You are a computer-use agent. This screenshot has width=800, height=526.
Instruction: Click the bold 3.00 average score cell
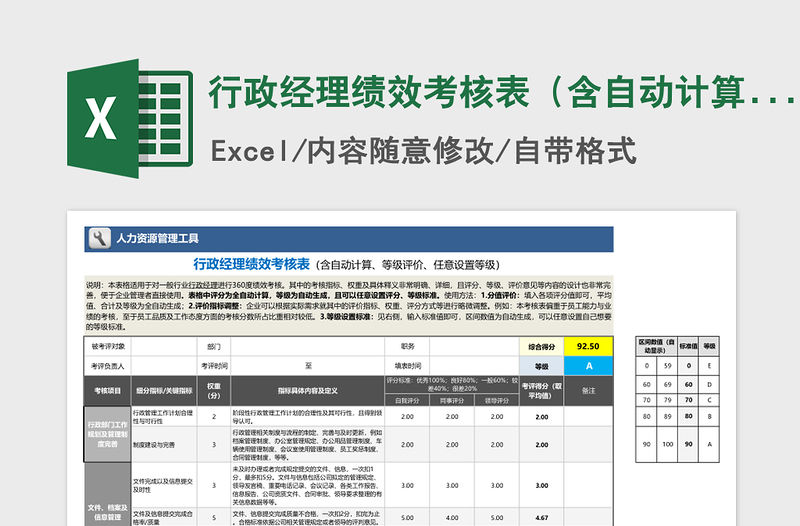coord(541,486)
